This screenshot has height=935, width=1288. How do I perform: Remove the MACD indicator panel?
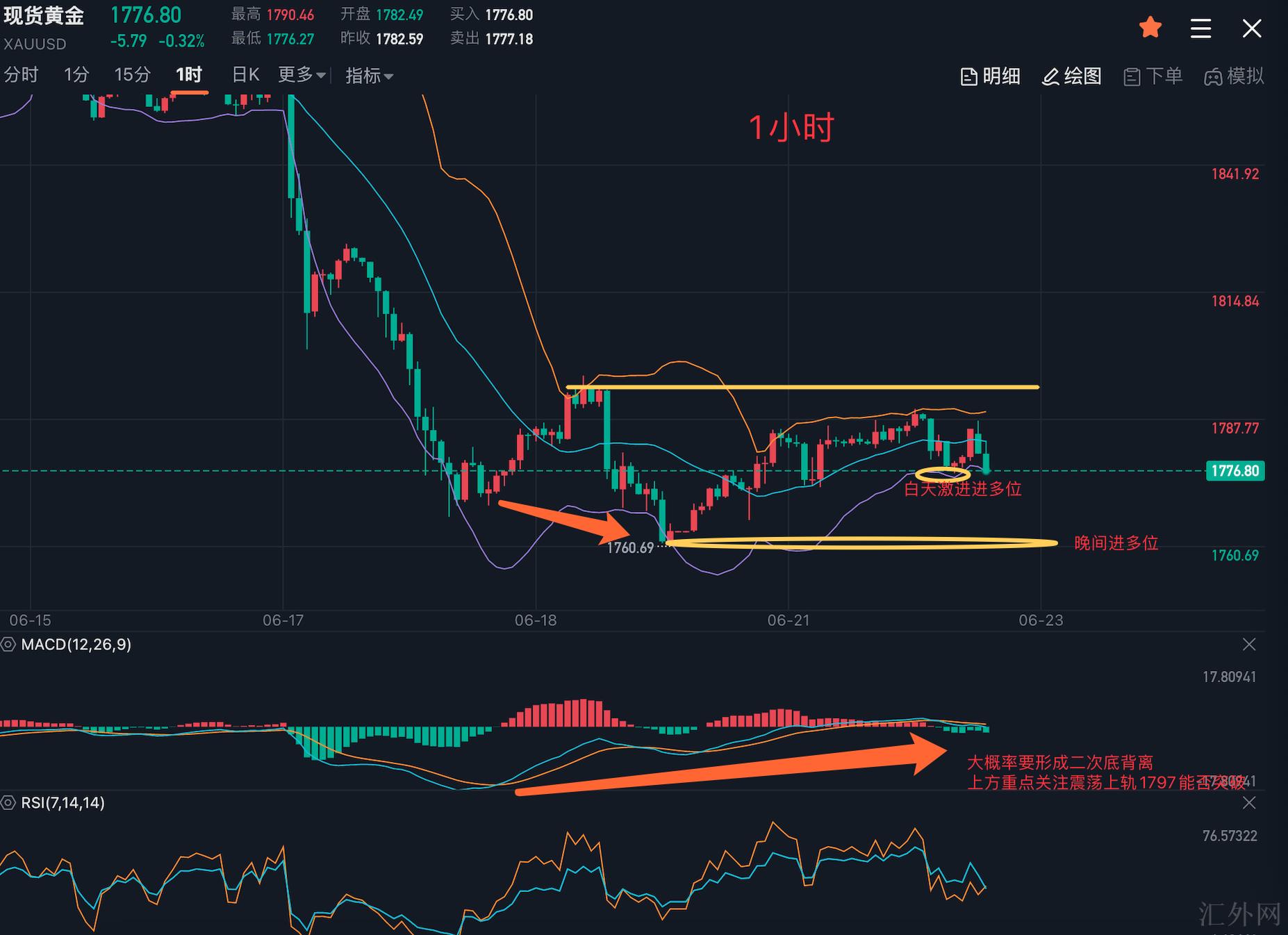coord(1248,645)
